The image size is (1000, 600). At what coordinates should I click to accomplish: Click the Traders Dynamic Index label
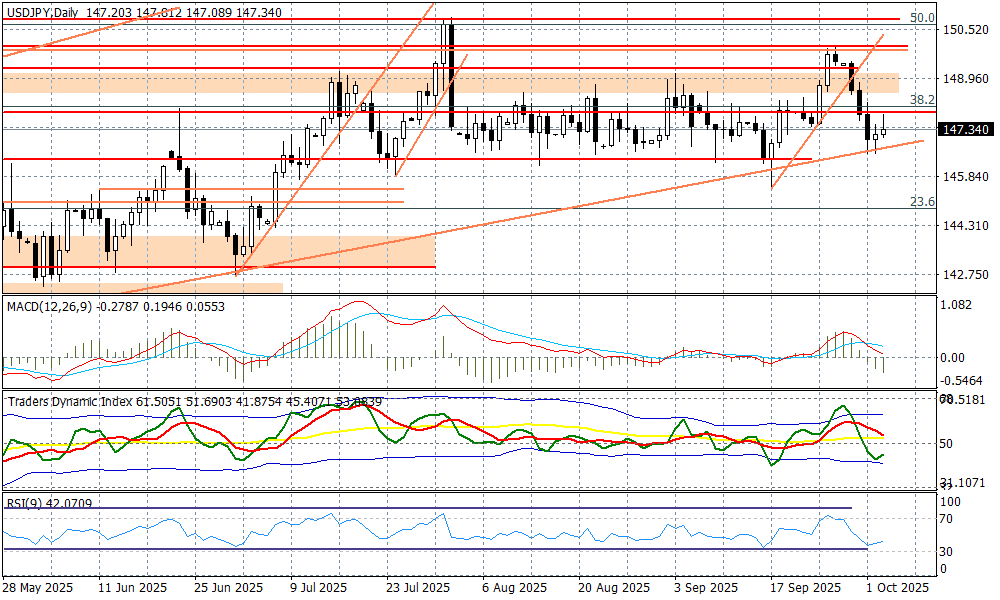coord(75,400)
